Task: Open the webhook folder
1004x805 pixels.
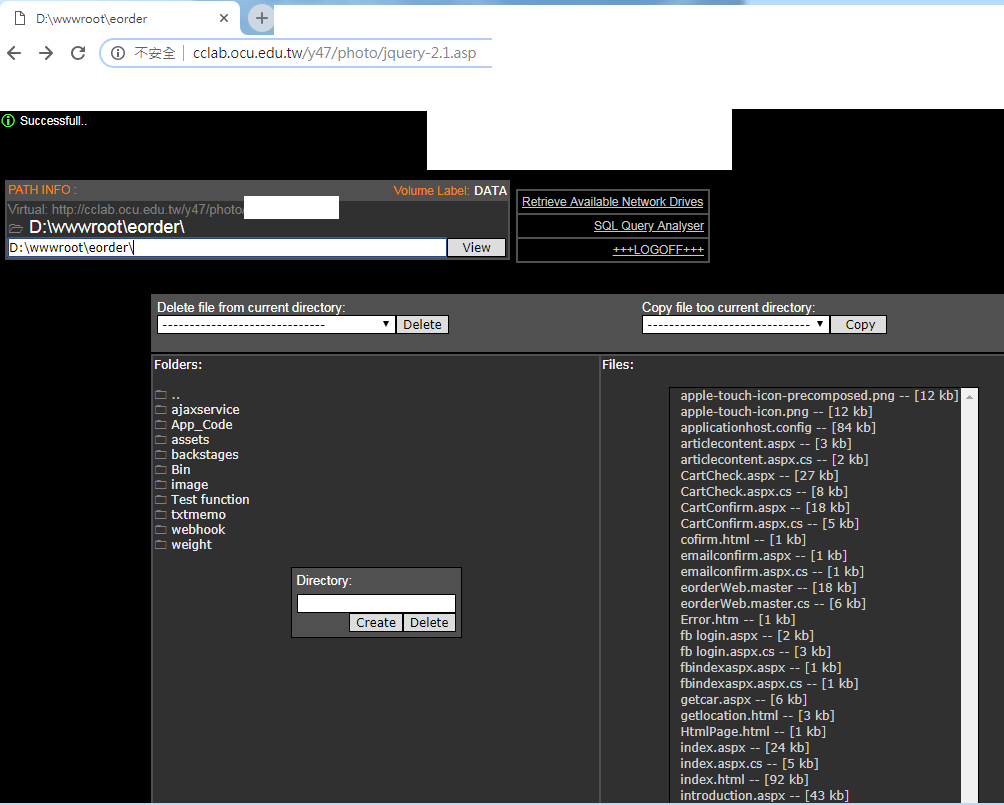Action: pyautogui.click(x=198, y=530)
